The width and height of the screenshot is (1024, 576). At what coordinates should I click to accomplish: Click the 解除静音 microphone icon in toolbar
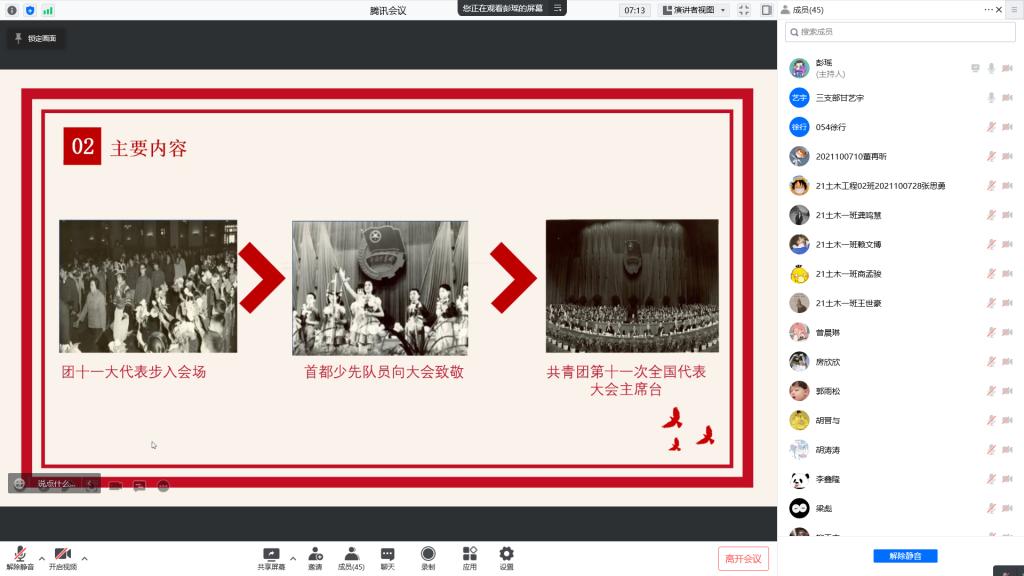pyautogui.click(x=19, y=555)
